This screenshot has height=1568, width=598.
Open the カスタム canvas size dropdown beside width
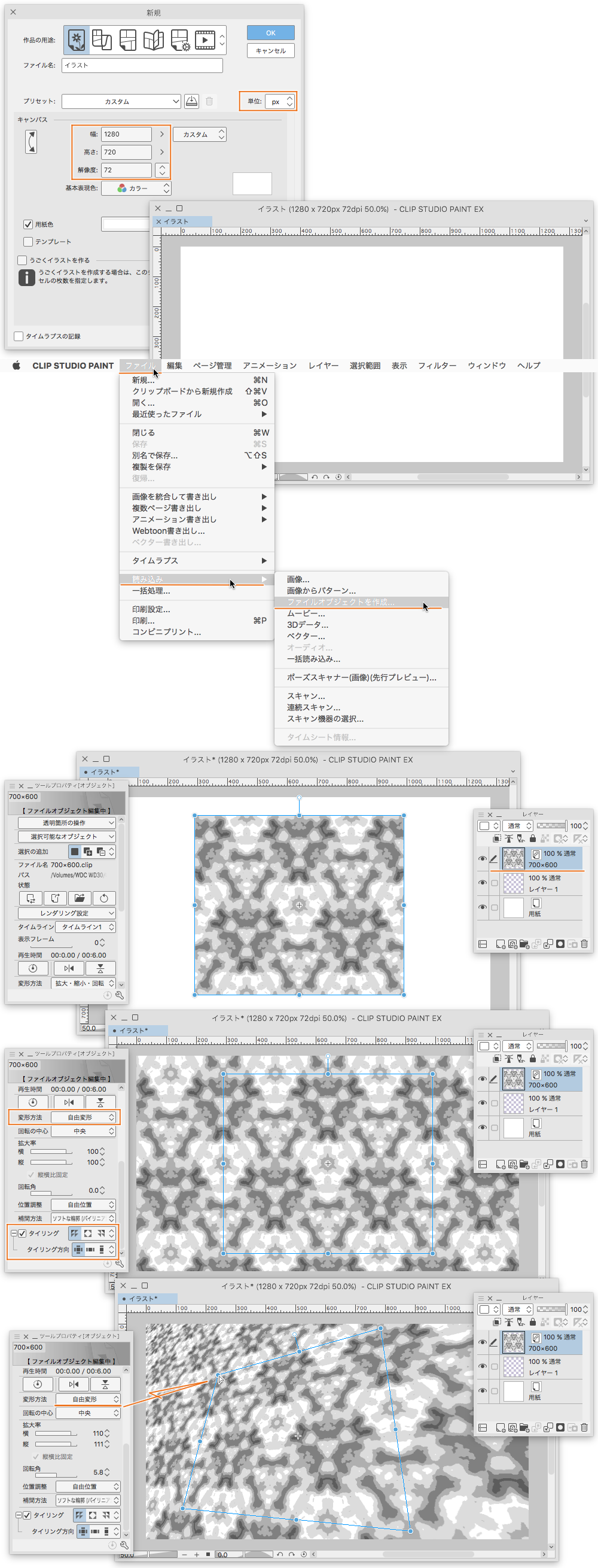click(200, 135)
